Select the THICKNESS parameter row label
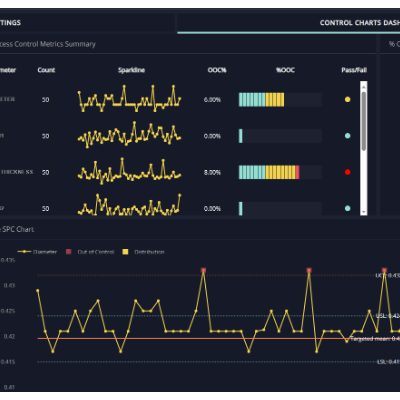This screenshot has height=400, width=400. 17,172
